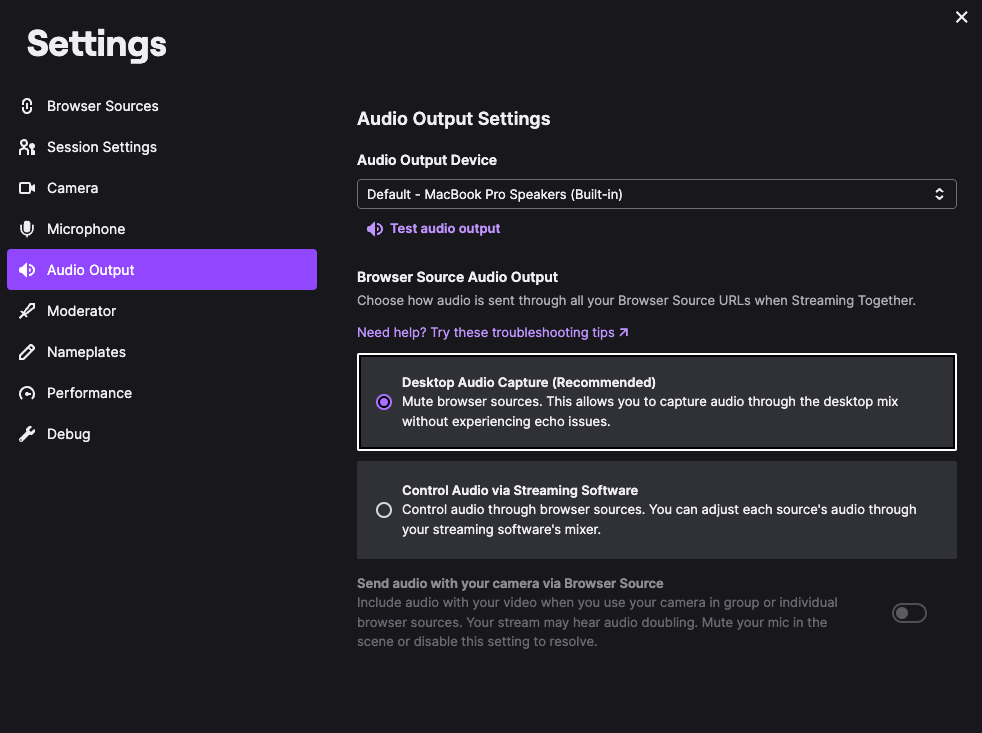Click the Debug wrench icon
982x733 pixels.
click(27, 434)
